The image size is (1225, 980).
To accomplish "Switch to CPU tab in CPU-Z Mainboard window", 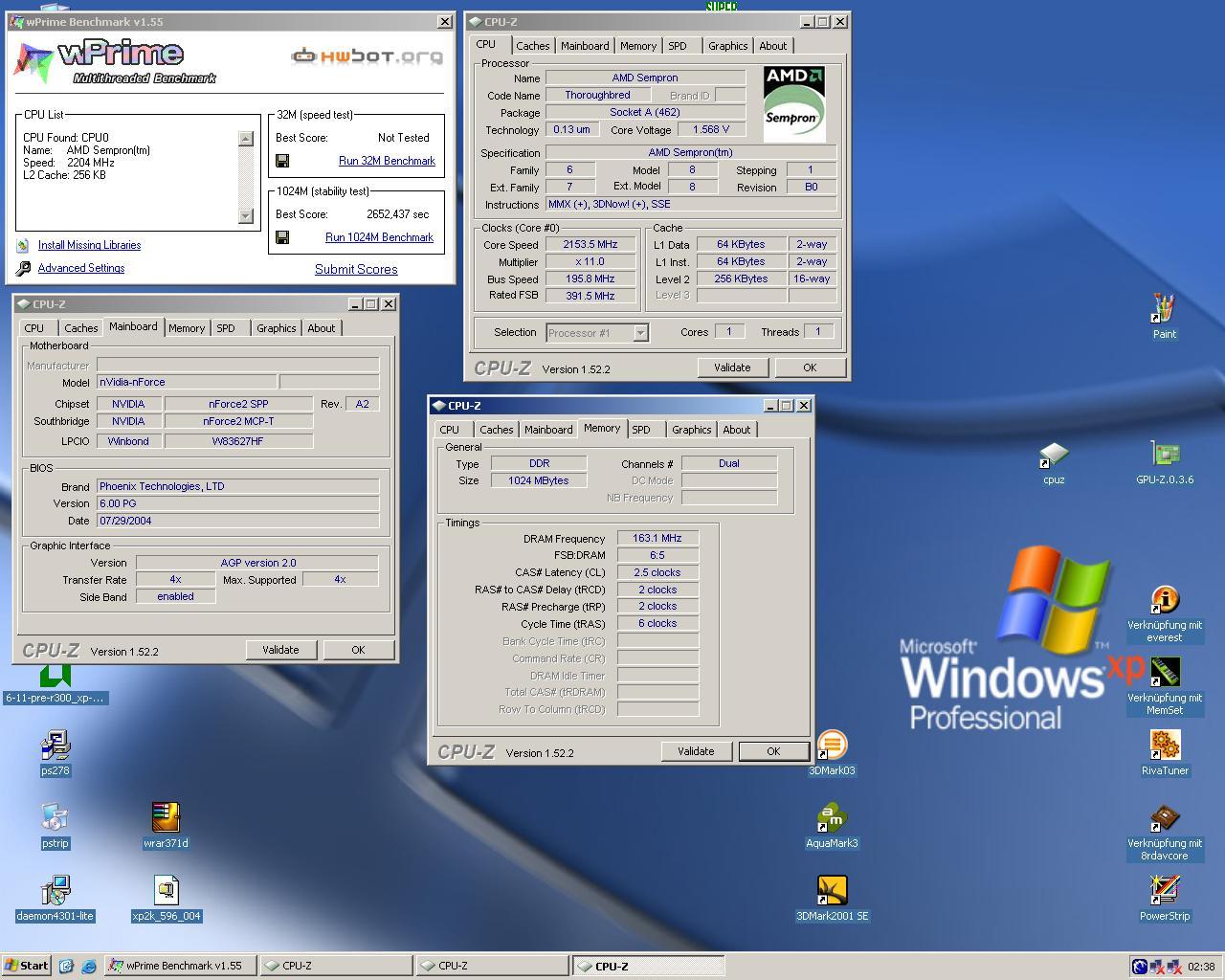I will pyautogui.click(x=34, y=328).
